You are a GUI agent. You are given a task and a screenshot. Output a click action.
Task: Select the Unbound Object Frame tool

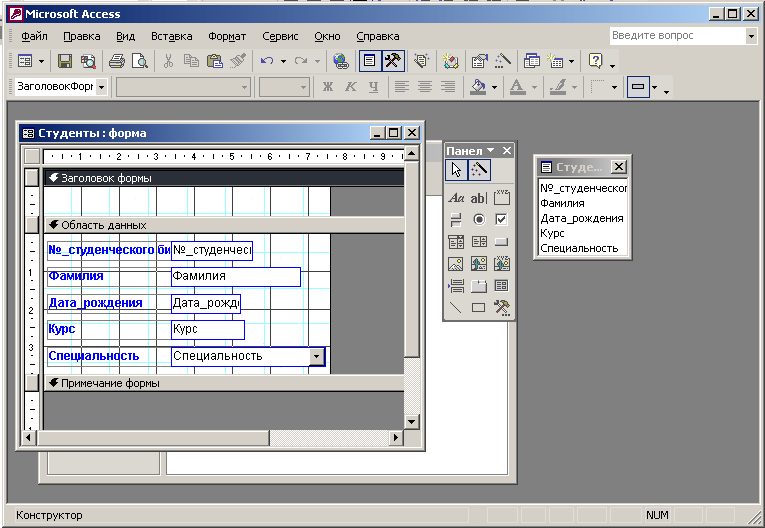click(479, 264)
